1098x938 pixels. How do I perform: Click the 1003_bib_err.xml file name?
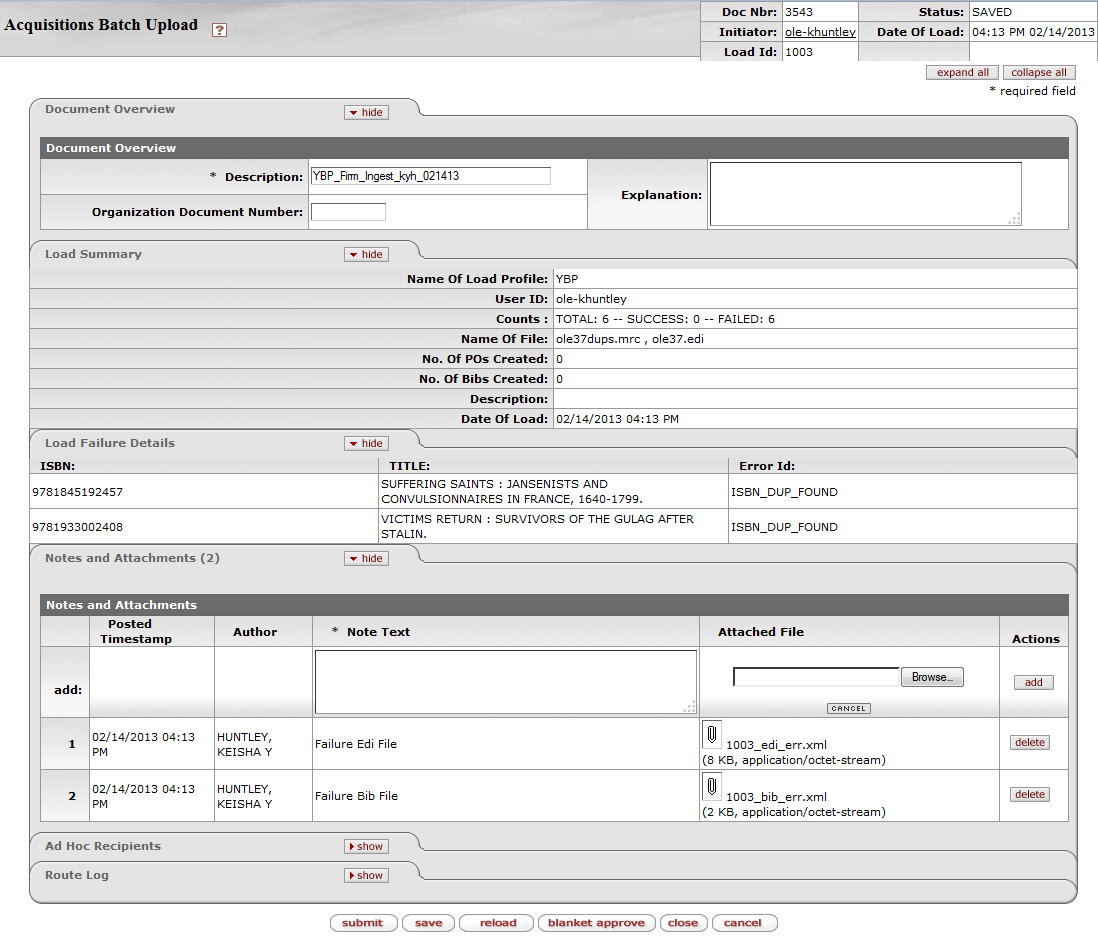click(777, 797)
